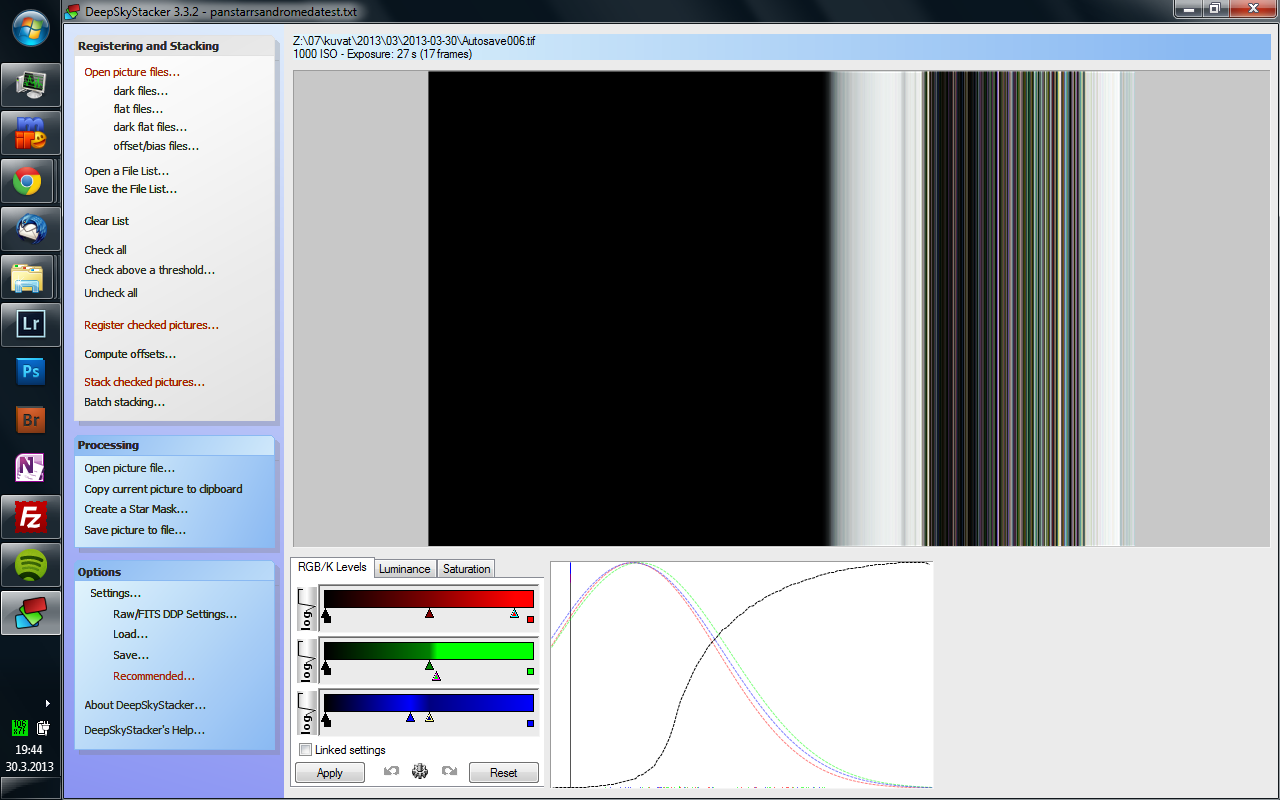Click the Apply button
The width and height of the screenshot is (1280, 800).
pos(329,772)
